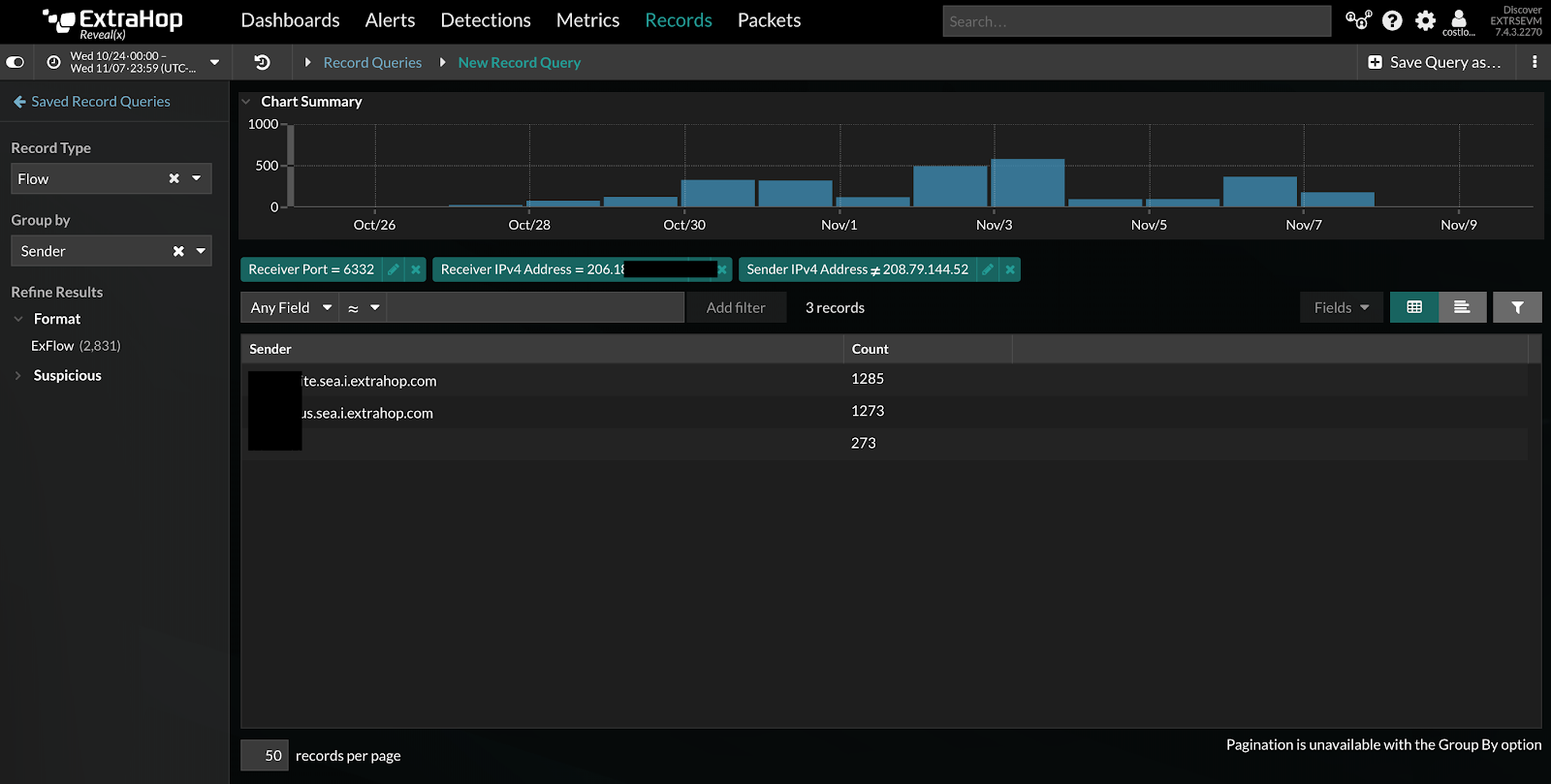Open the Detections menu
Viewport: 1551px width, 784px height.
486,20
